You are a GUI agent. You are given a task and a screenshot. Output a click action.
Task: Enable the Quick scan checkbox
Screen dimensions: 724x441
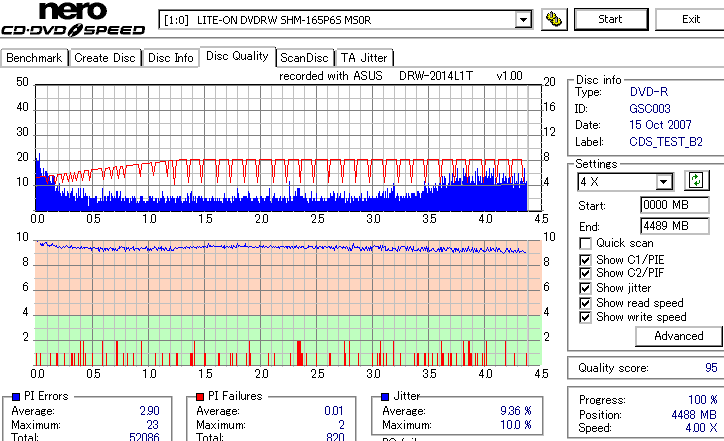[x=585, y=243]
